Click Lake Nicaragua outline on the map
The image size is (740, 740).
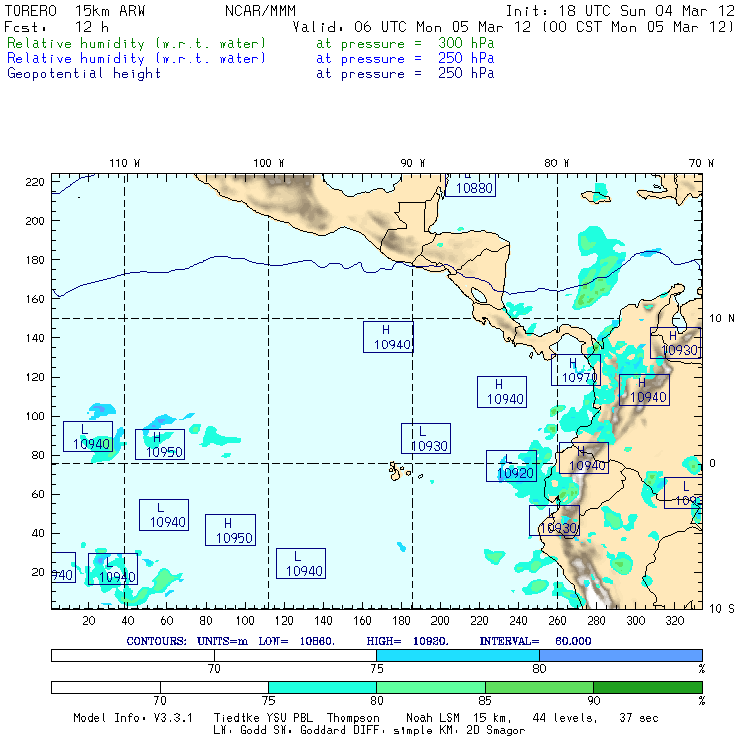click(478, 295)
